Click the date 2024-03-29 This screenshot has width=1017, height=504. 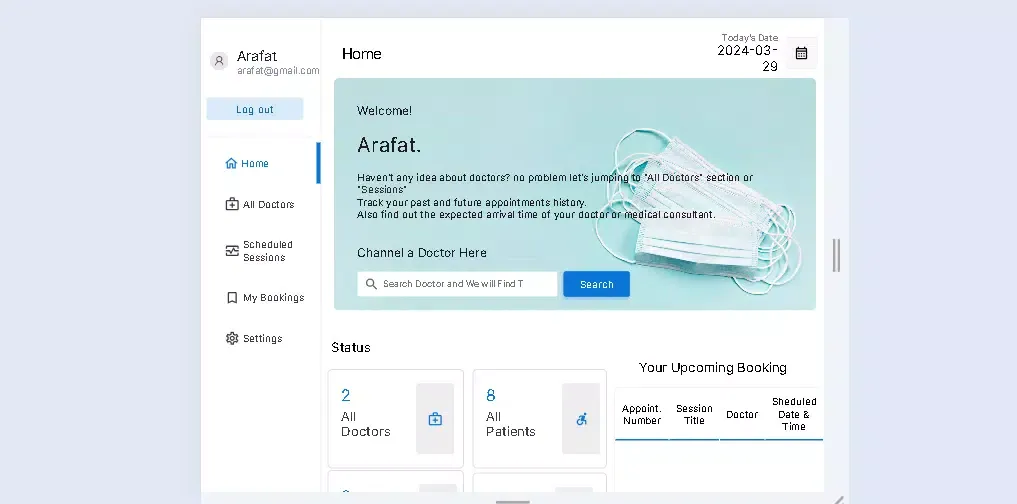pos(747,58)
